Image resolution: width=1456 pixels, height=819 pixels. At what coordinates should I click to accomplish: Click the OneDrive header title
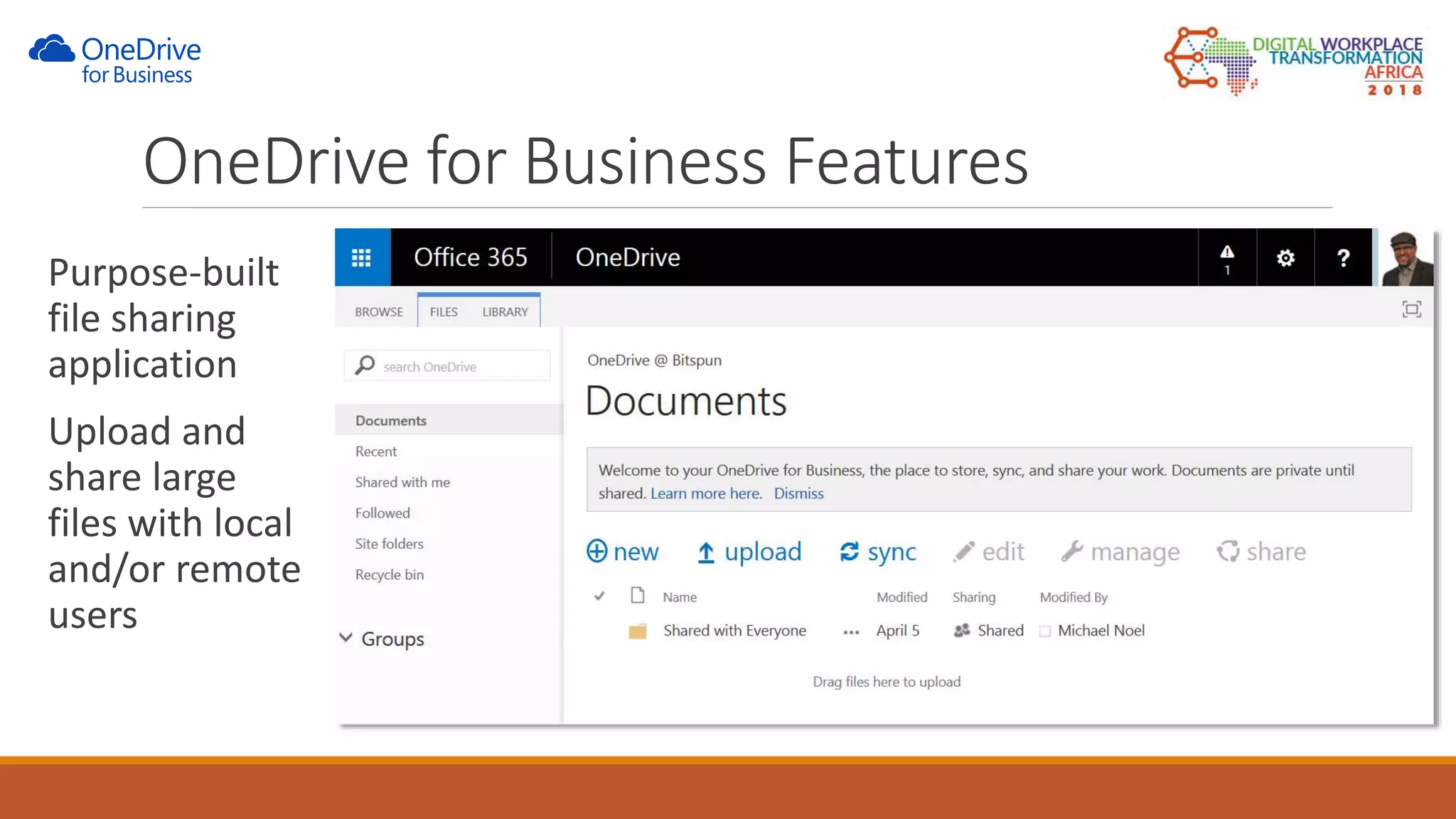(628, 257)
